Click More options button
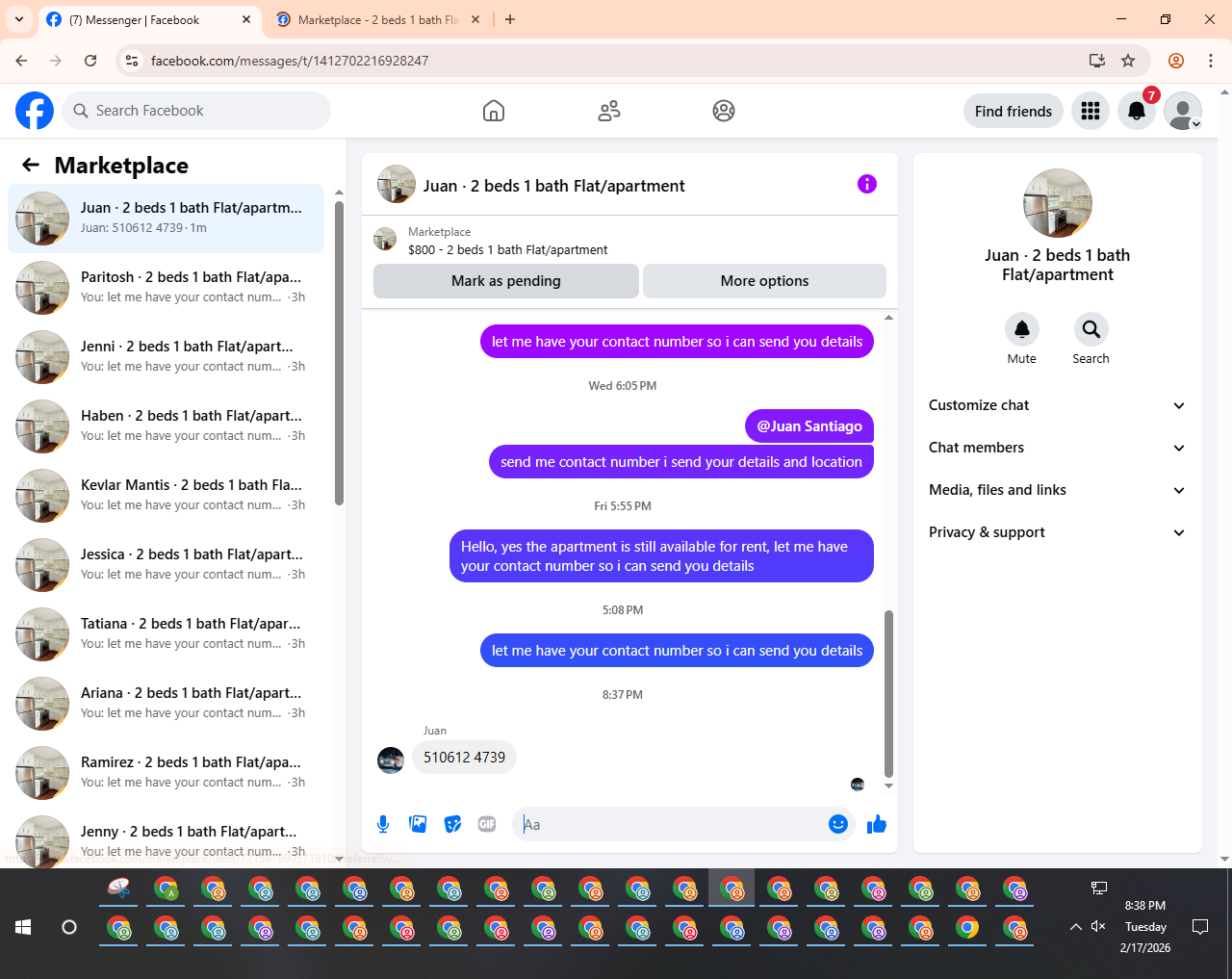Screen dimensions: 1232x979 pyautogui.click(x=764, y=281)
